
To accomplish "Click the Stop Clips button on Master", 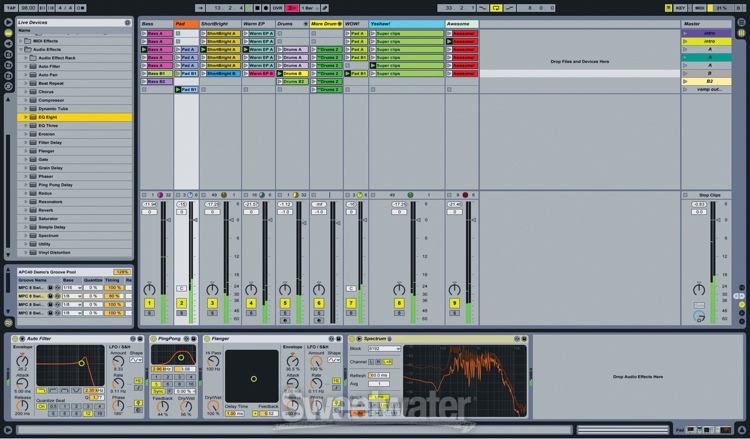I will [x=708, y=195].
